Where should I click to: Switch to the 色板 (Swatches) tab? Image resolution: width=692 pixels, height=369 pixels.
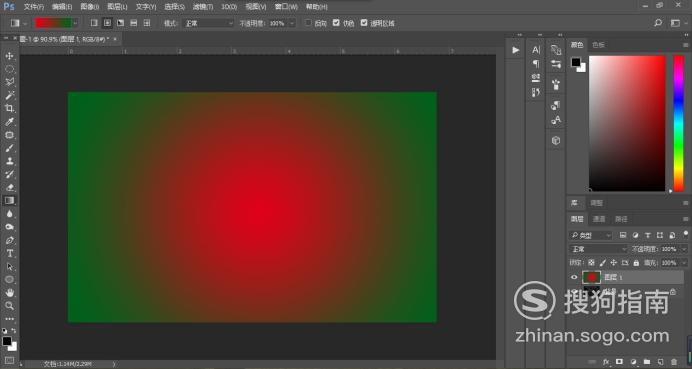click(x=598, y=45)
